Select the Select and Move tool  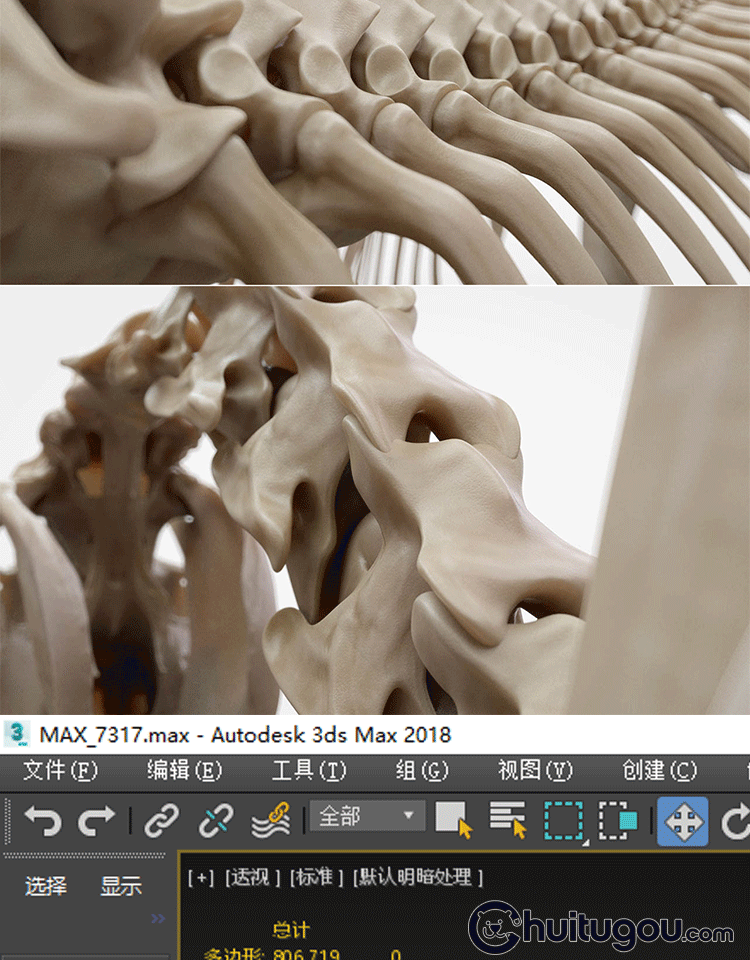click(682, 821)
